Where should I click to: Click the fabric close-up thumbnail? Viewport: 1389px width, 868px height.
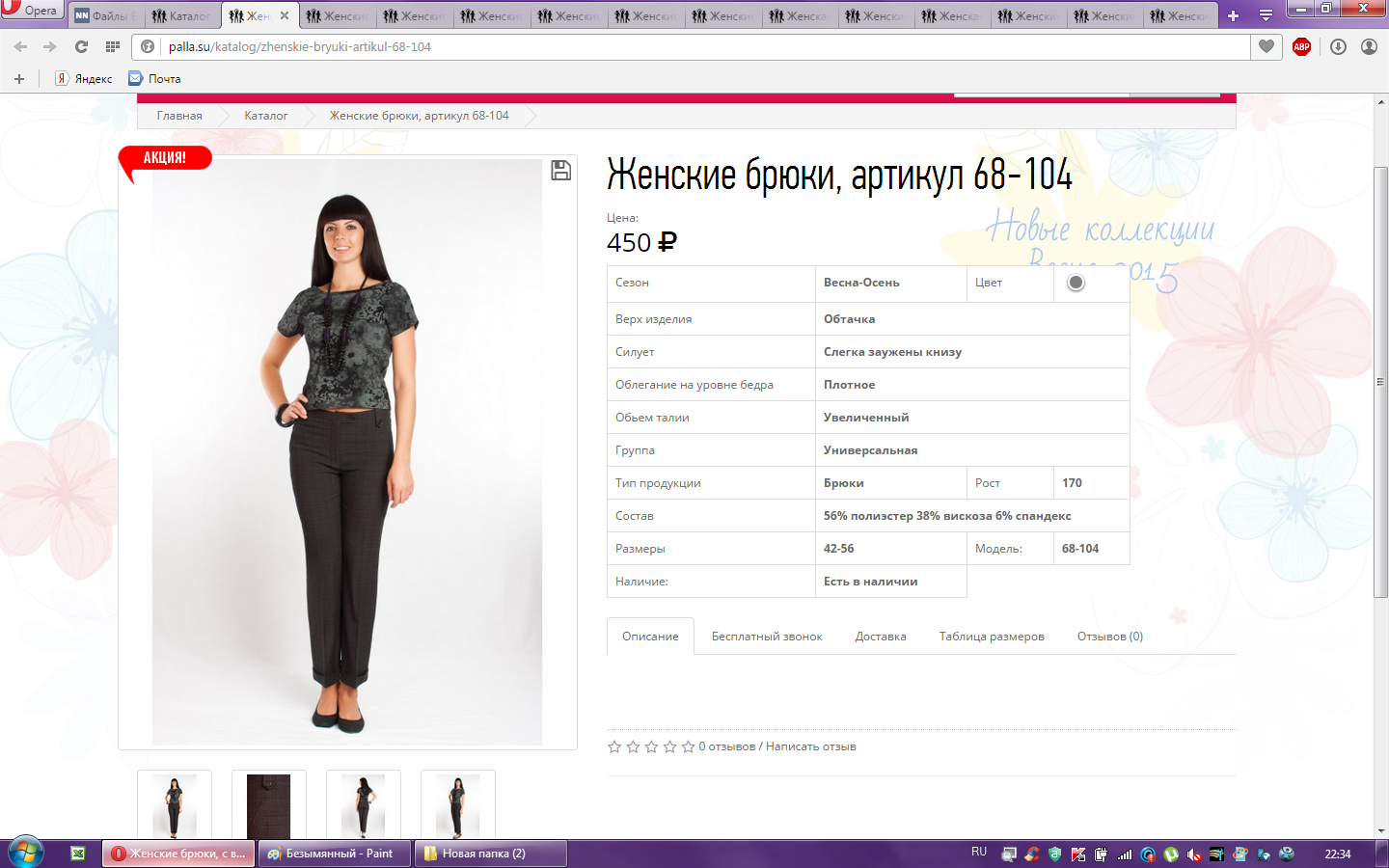[x=269, y=805]
